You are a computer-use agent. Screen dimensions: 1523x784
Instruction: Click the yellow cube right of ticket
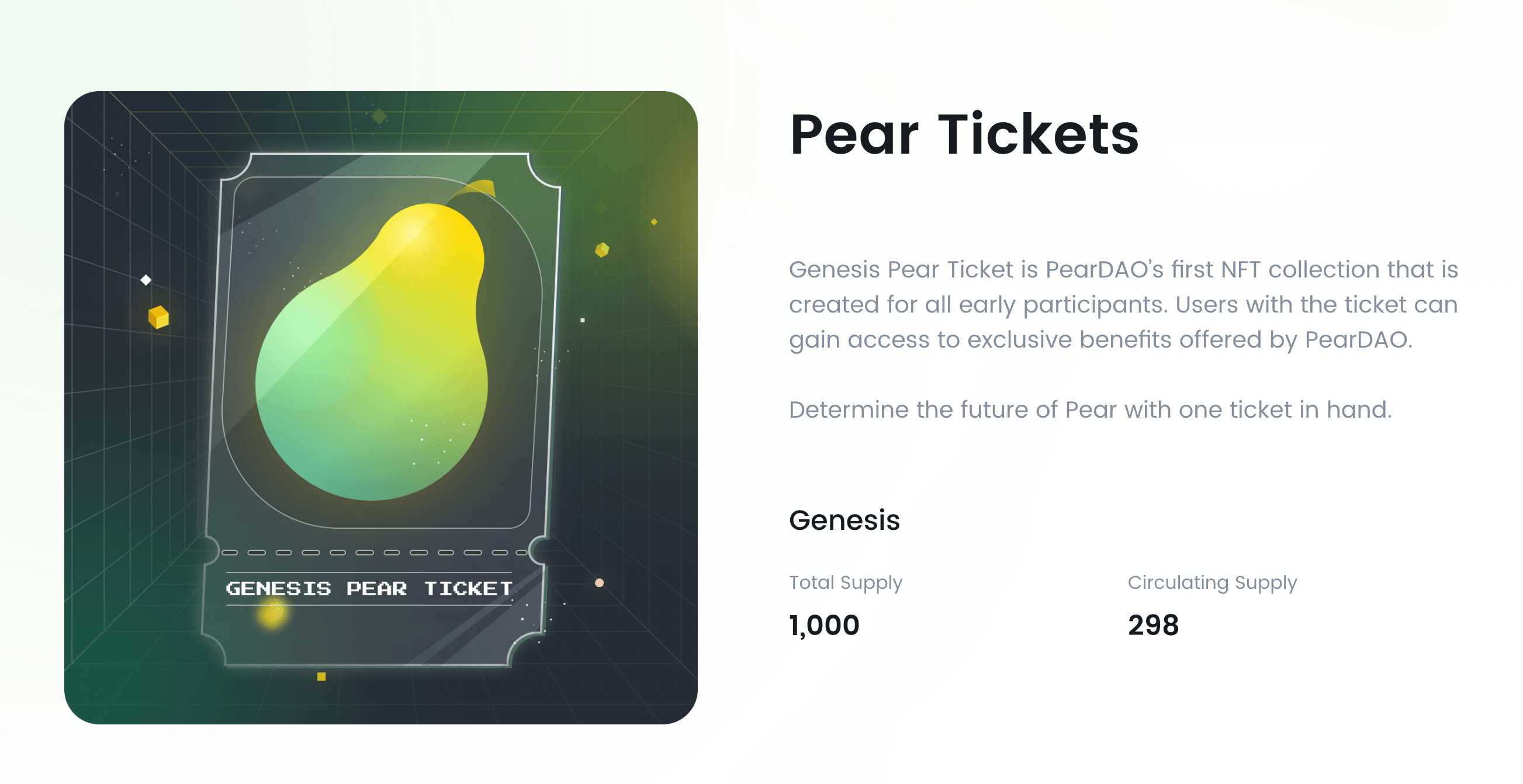[602, 250]
